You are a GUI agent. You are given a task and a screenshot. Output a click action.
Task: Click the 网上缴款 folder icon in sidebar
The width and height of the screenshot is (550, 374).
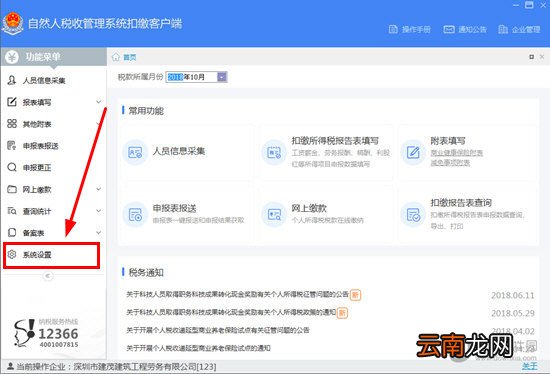(12, 189)
